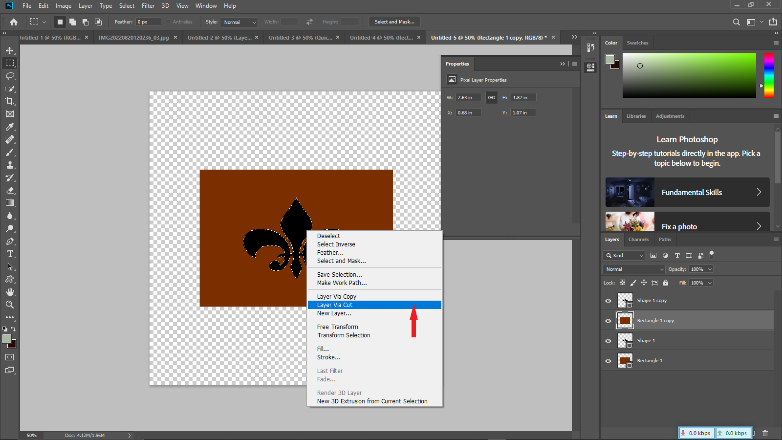Click the rainbow hue slider strip
Screen dimensions: 782x440
[768, 75]
